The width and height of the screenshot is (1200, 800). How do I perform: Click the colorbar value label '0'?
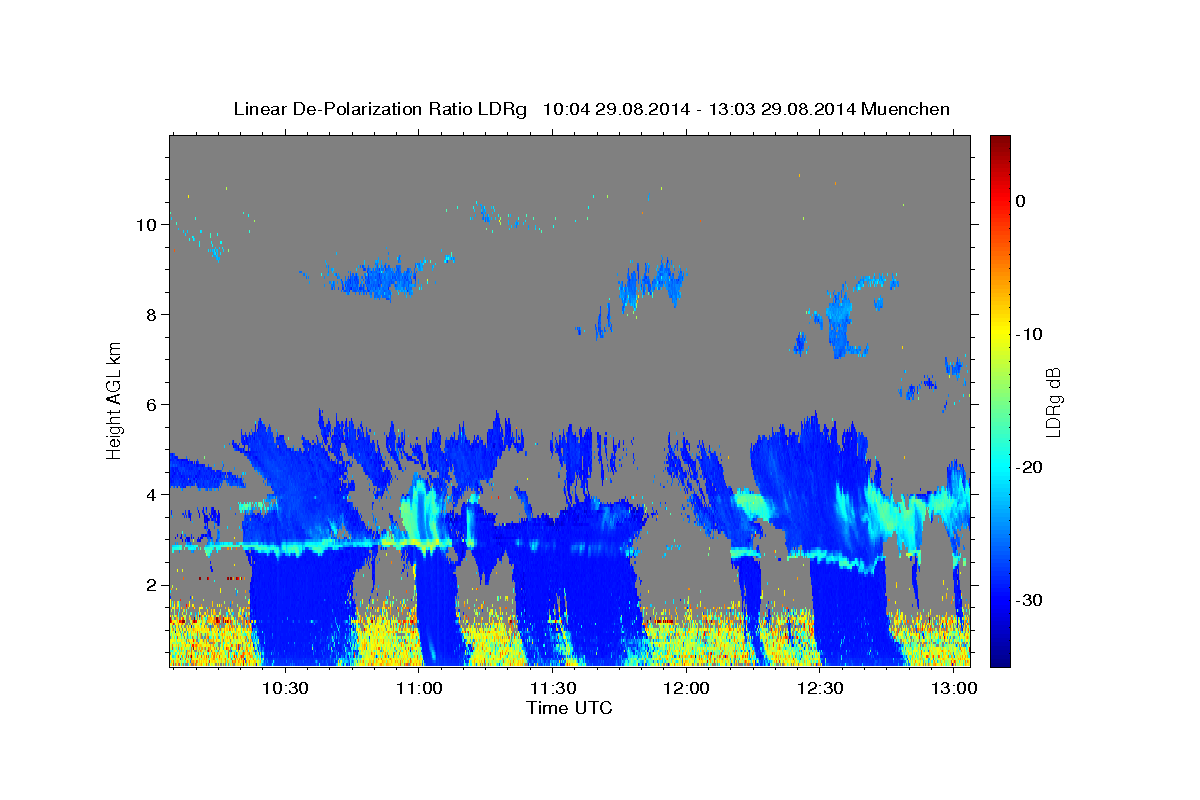point(1021,201)
